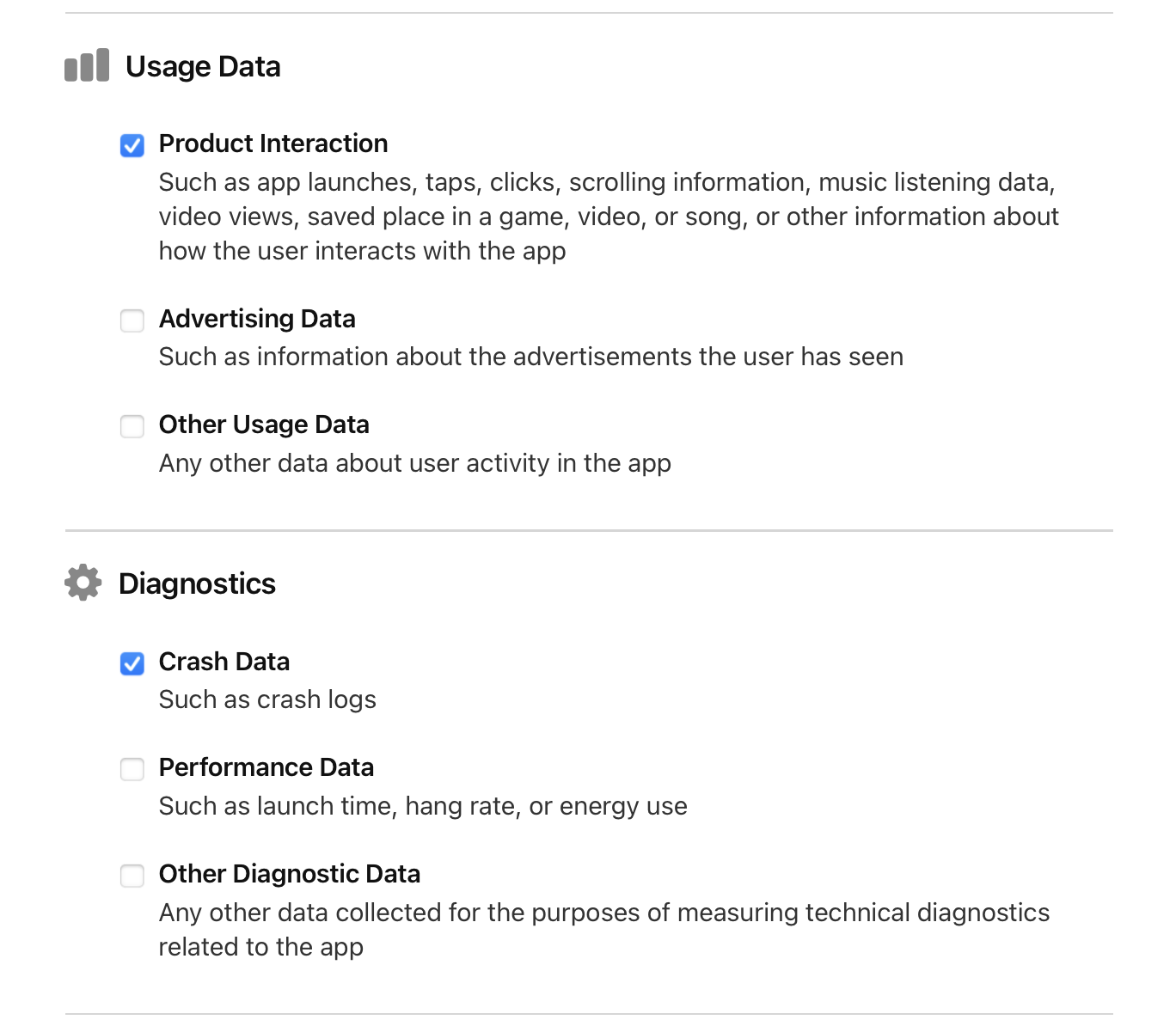The width and height of the screenshot is (1176, 1026).
Task: Click the Crash Data label
Action: click(224, 662)
